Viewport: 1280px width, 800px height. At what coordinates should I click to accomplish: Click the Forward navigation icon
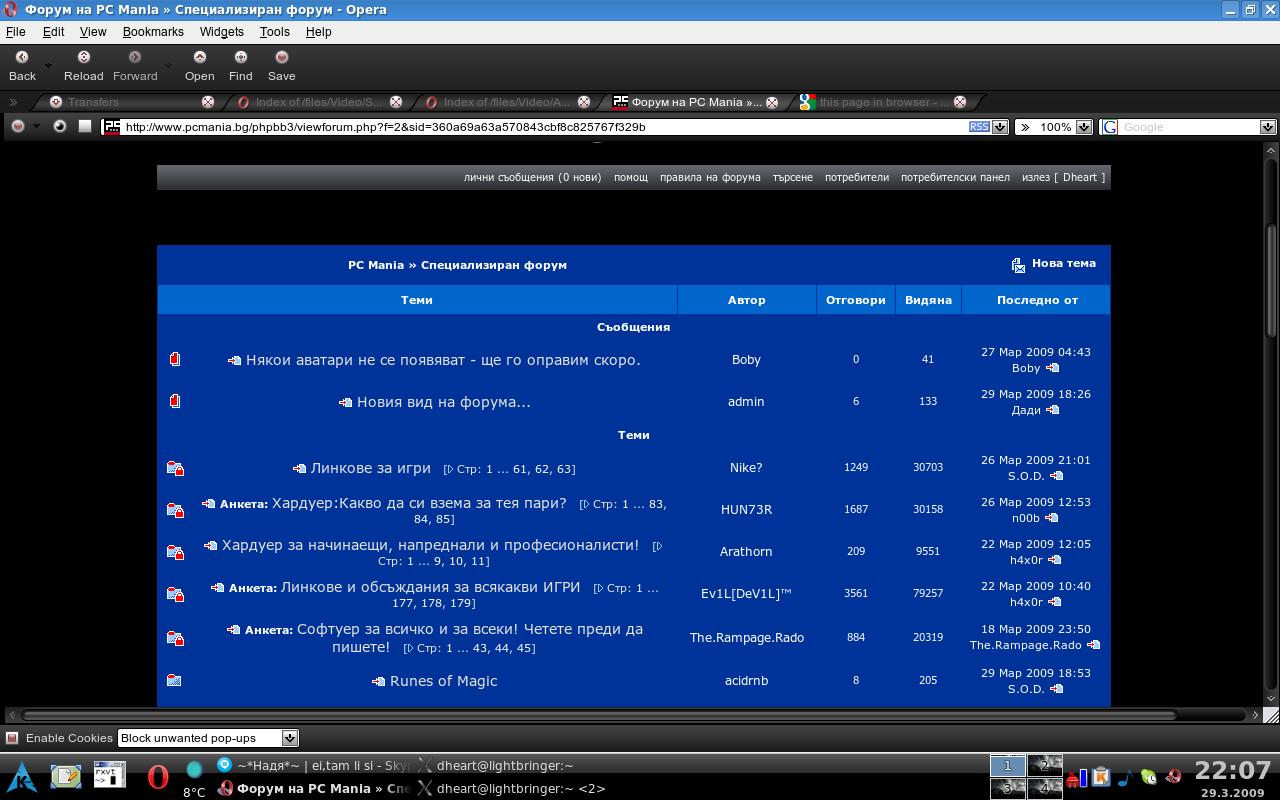(x=135, y=57)
